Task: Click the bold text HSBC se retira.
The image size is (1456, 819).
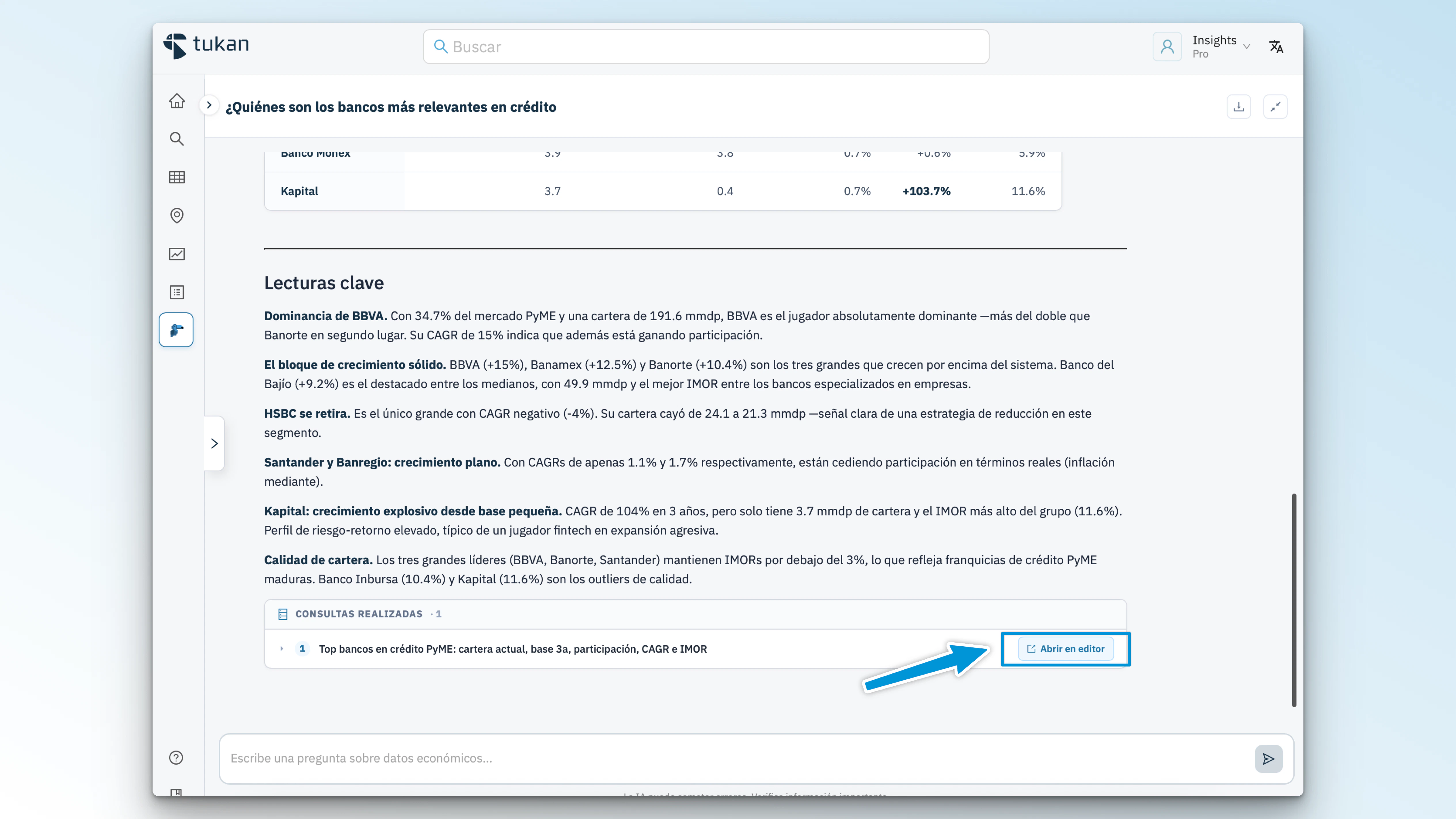Action: [307, 413]
